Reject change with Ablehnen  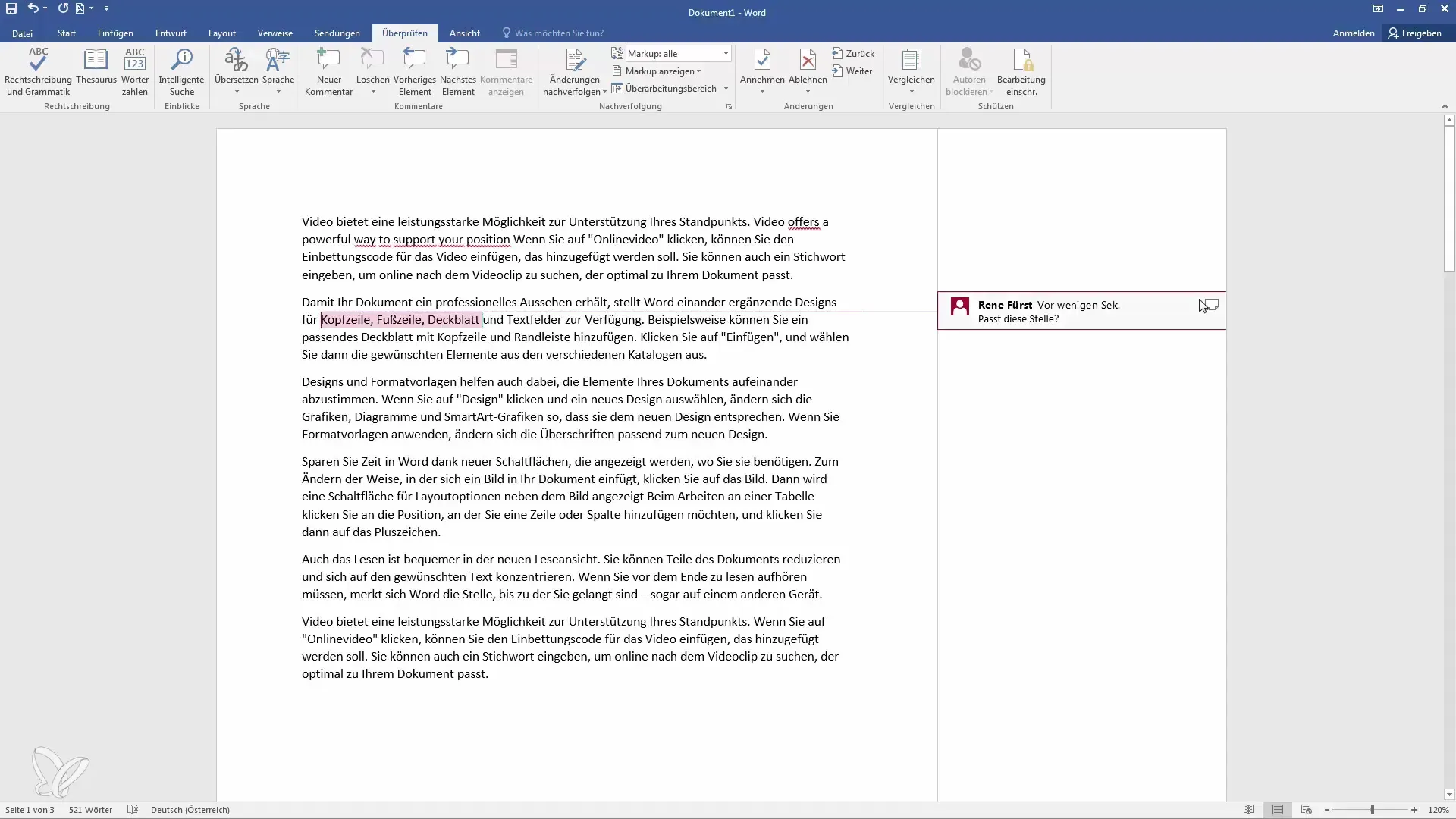[808, 65]
